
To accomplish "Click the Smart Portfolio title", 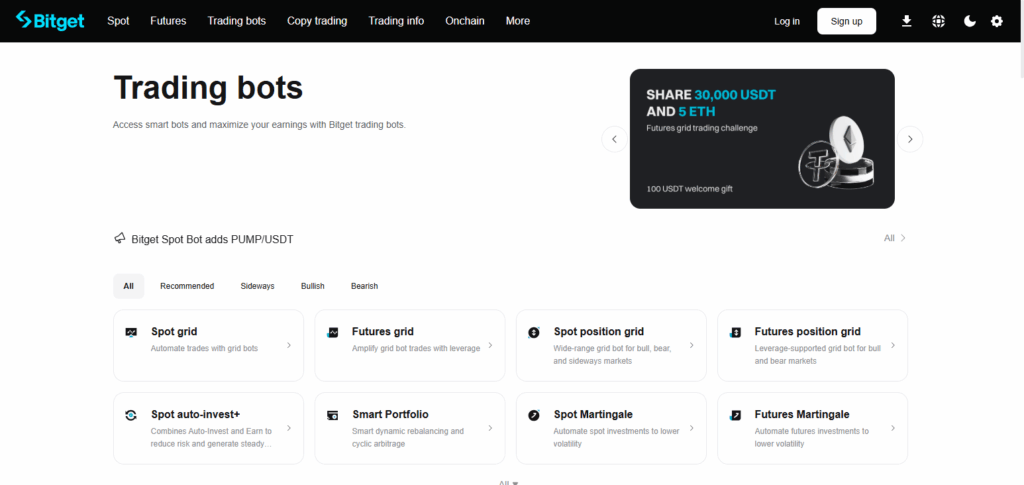I will (391, 415).
